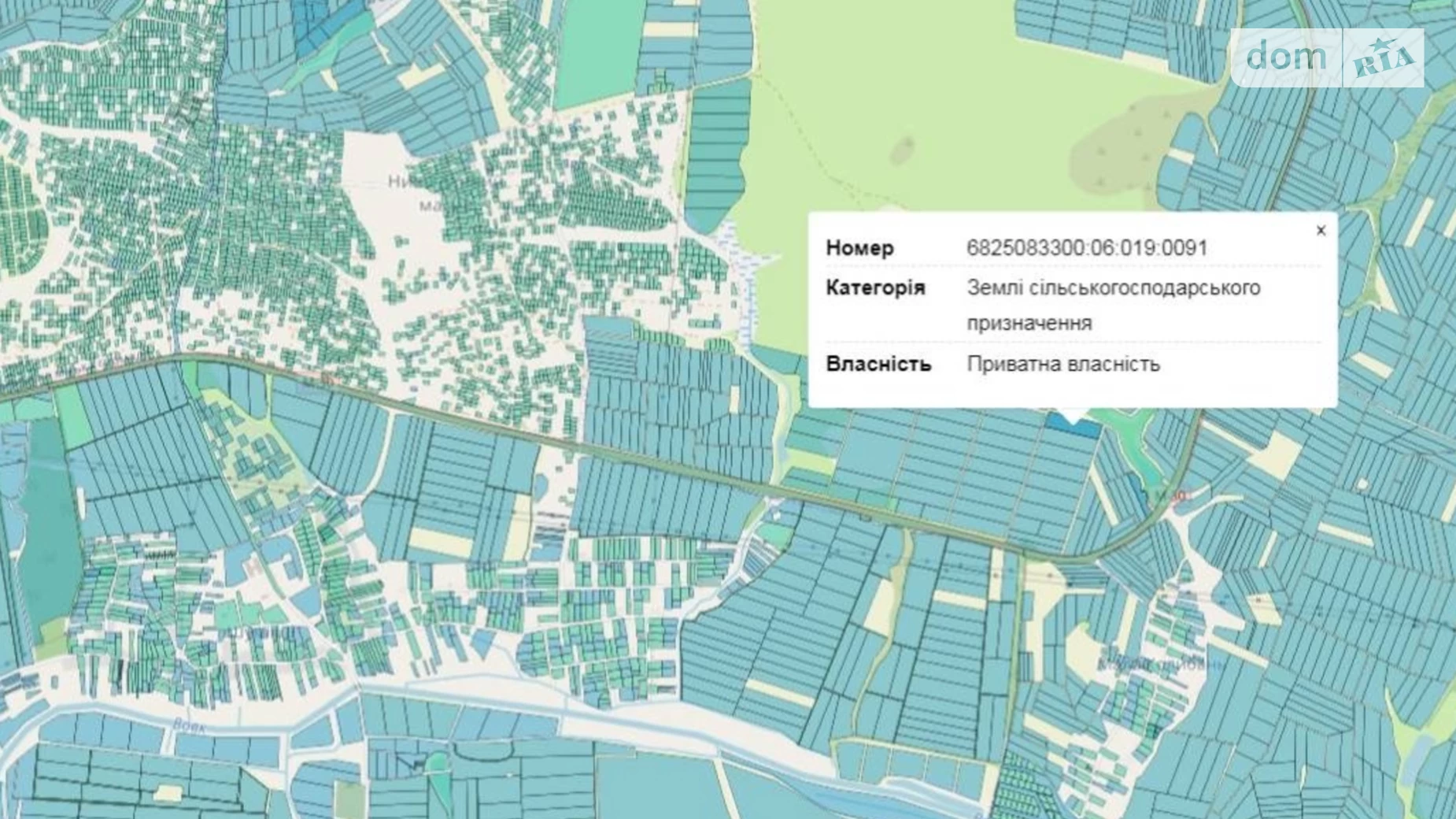Click Землі сільськогосподарського призначення category text

[x=1113, y=305]
